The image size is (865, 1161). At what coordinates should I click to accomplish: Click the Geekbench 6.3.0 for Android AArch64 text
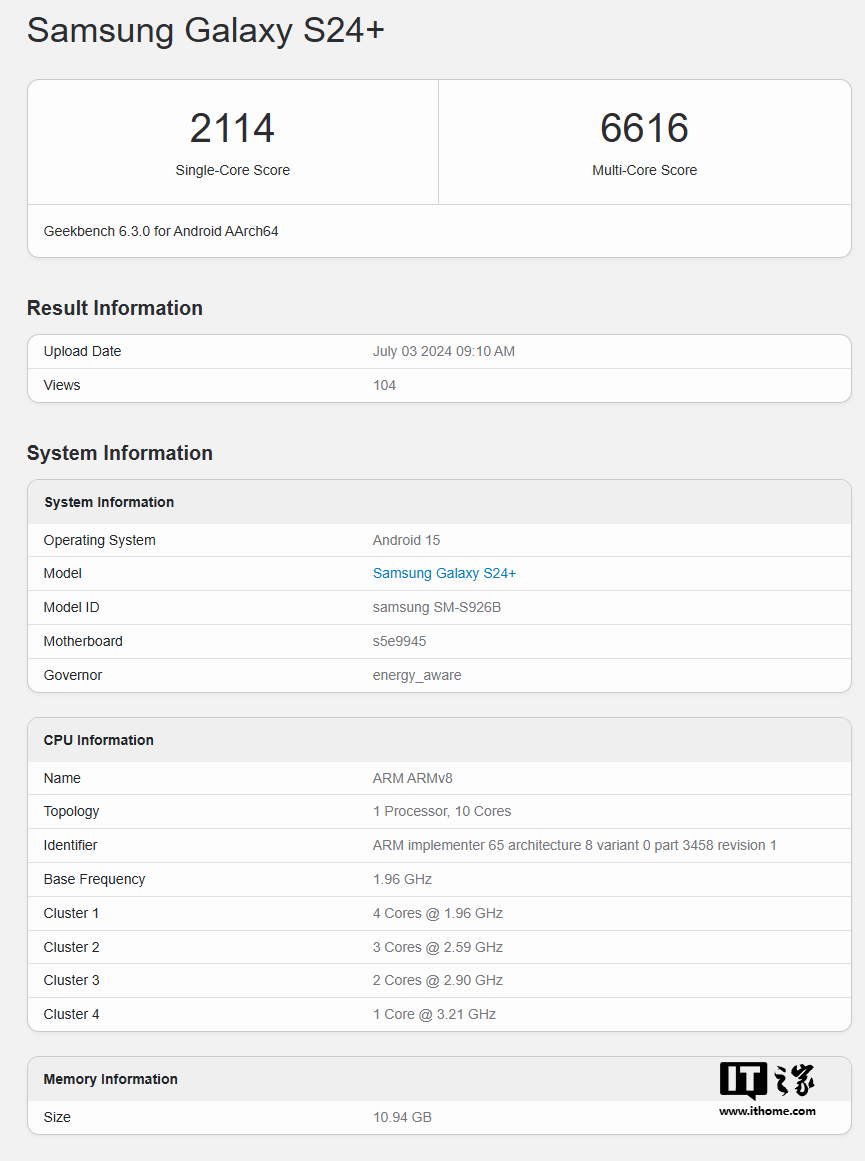tap(161, 231)
